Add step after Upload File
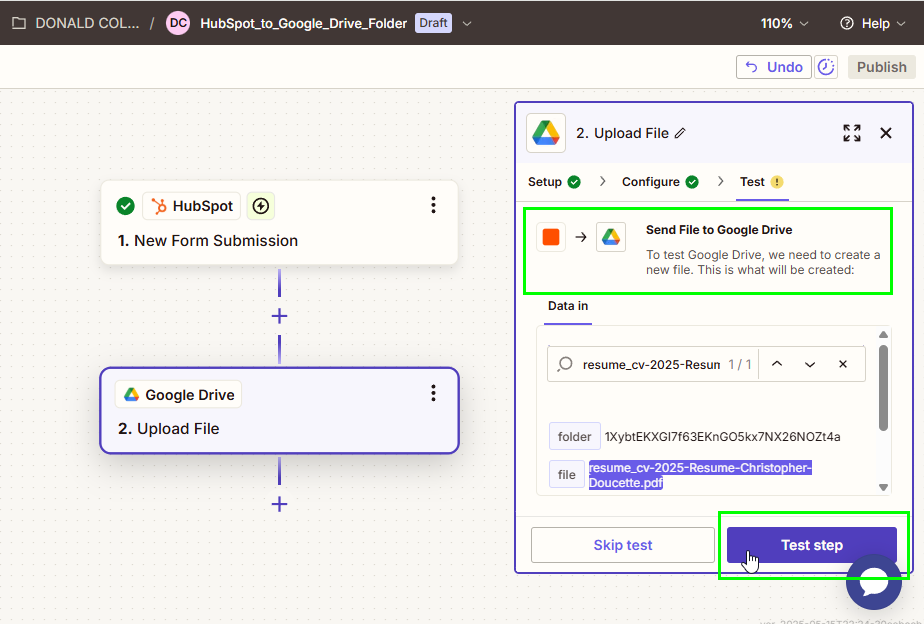 point(279,504)
